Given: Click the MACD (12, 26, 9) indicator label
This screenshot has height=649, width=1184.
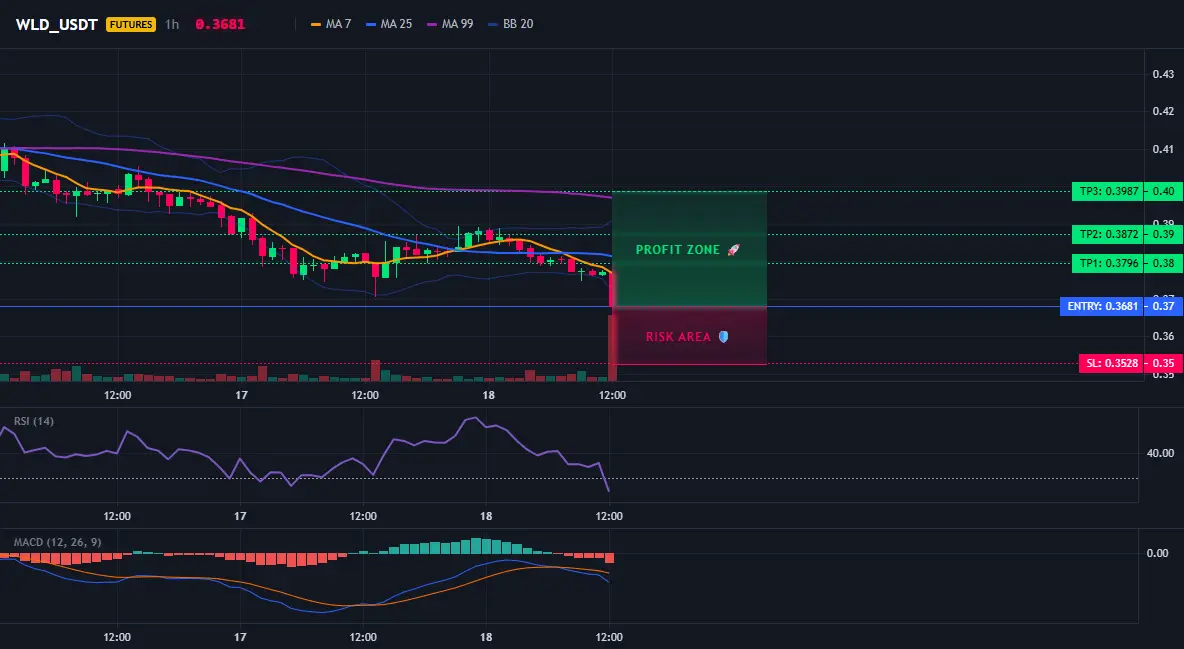Looking at the screenshot, I should [57, 542].
